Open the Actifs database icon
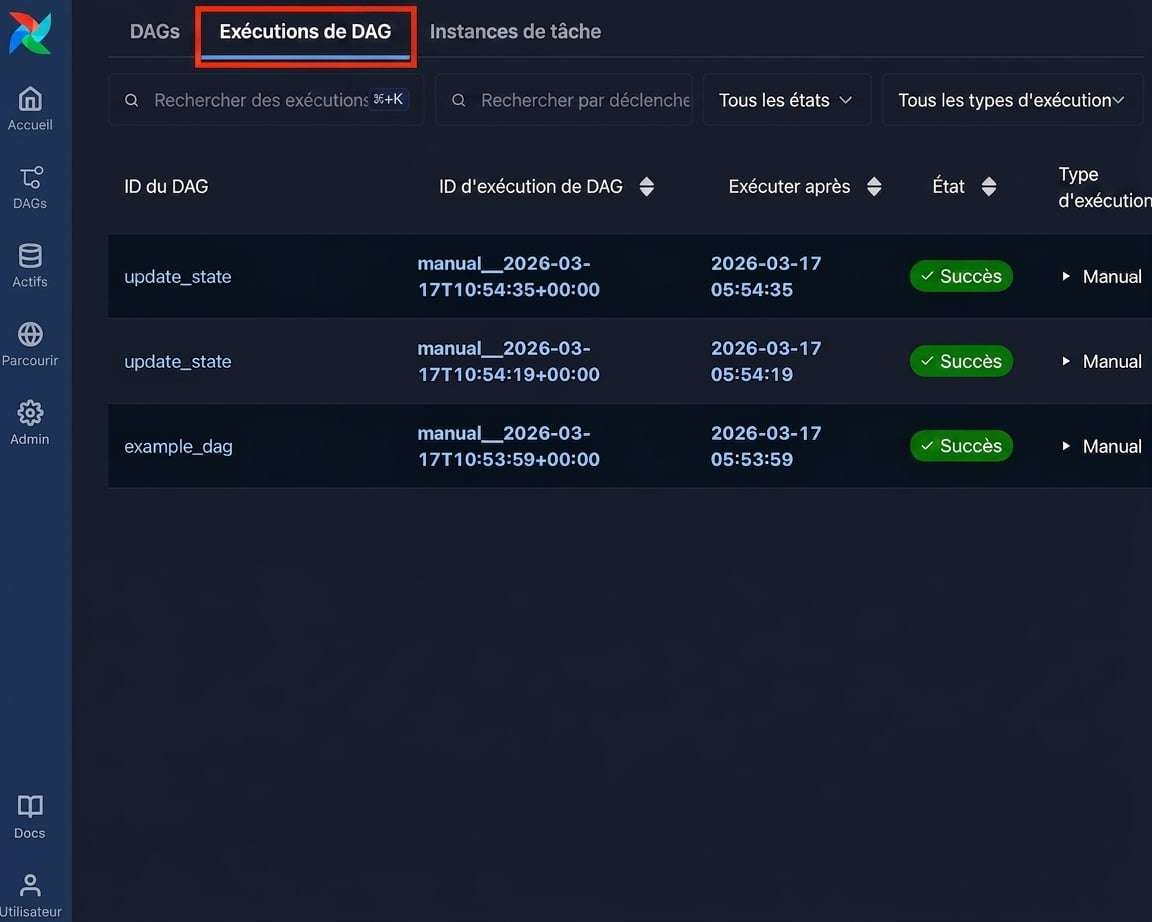Image resolution: width=1152 pixels, height=922 pixels. [x=30, y=256]
